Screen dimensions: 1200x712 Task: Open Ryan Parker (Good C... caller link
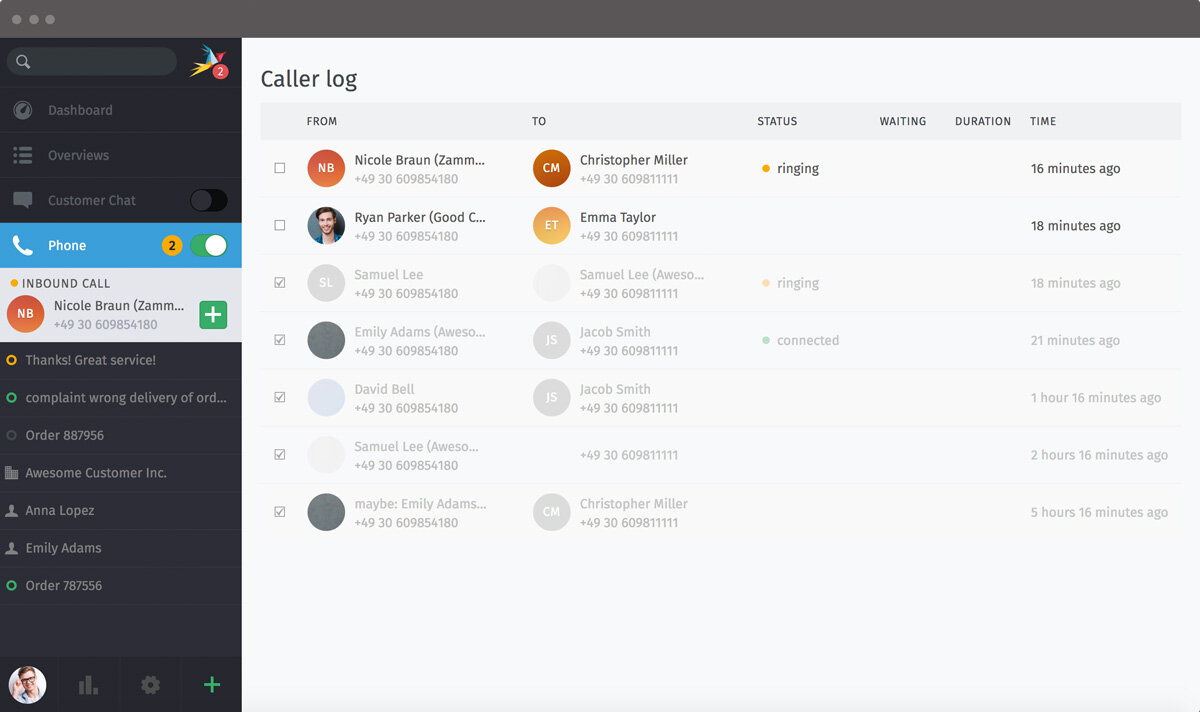coord(420,217)
